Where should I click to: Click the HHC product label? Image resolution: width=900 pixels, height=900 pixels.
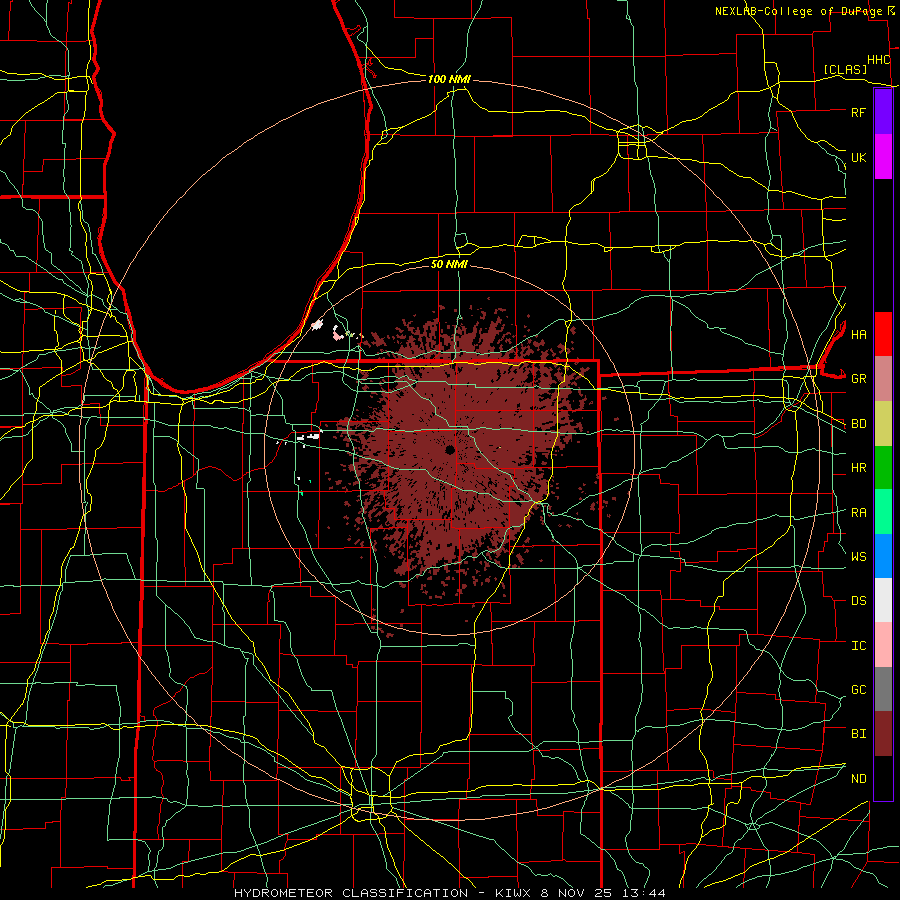coord(879,60)
